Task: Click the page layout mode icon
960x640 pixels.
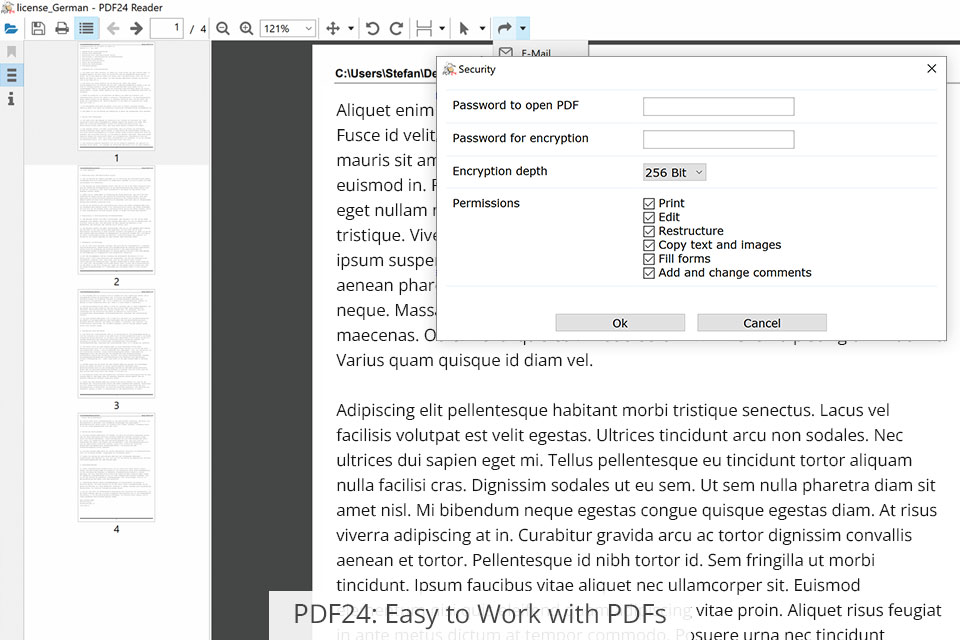Action: pyautogui.click(x=424, y=29)
